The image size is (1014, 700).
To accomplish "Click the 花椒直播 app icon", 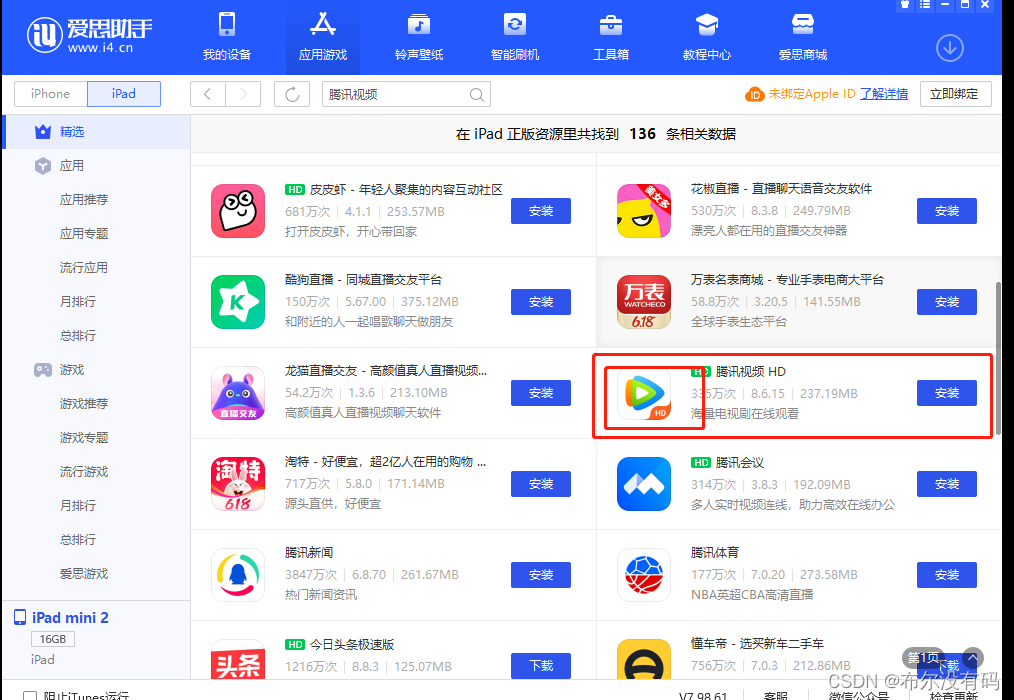I will tap(643, 211).
